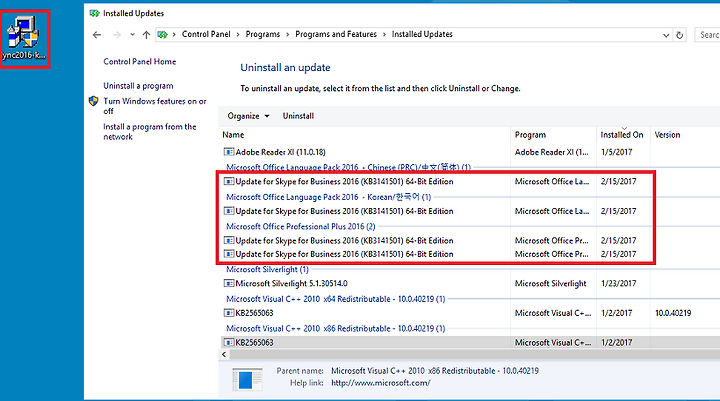720x401 pixels.
Task: Open the http://www.microsoft.com/ help link
Action: 381,383
